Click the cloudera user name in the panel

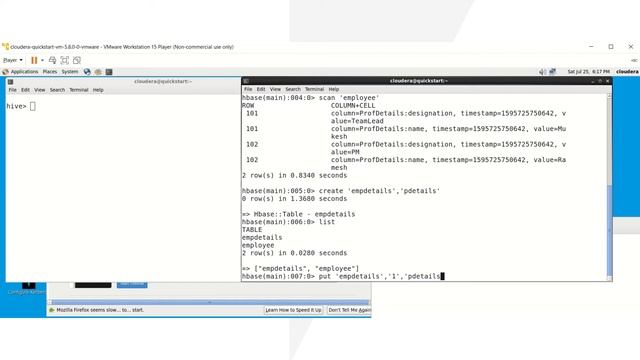[627, 71]
